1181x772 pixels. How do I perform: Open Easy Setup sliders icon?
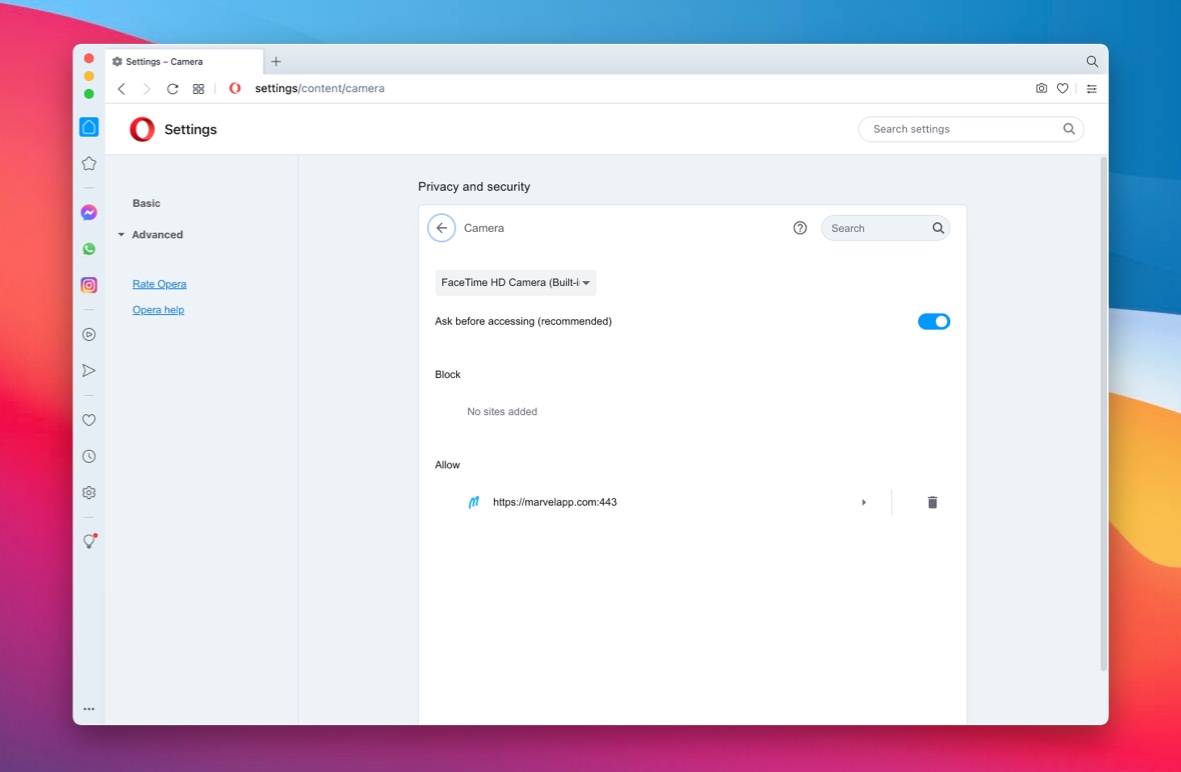click(x=1091, y=89)
